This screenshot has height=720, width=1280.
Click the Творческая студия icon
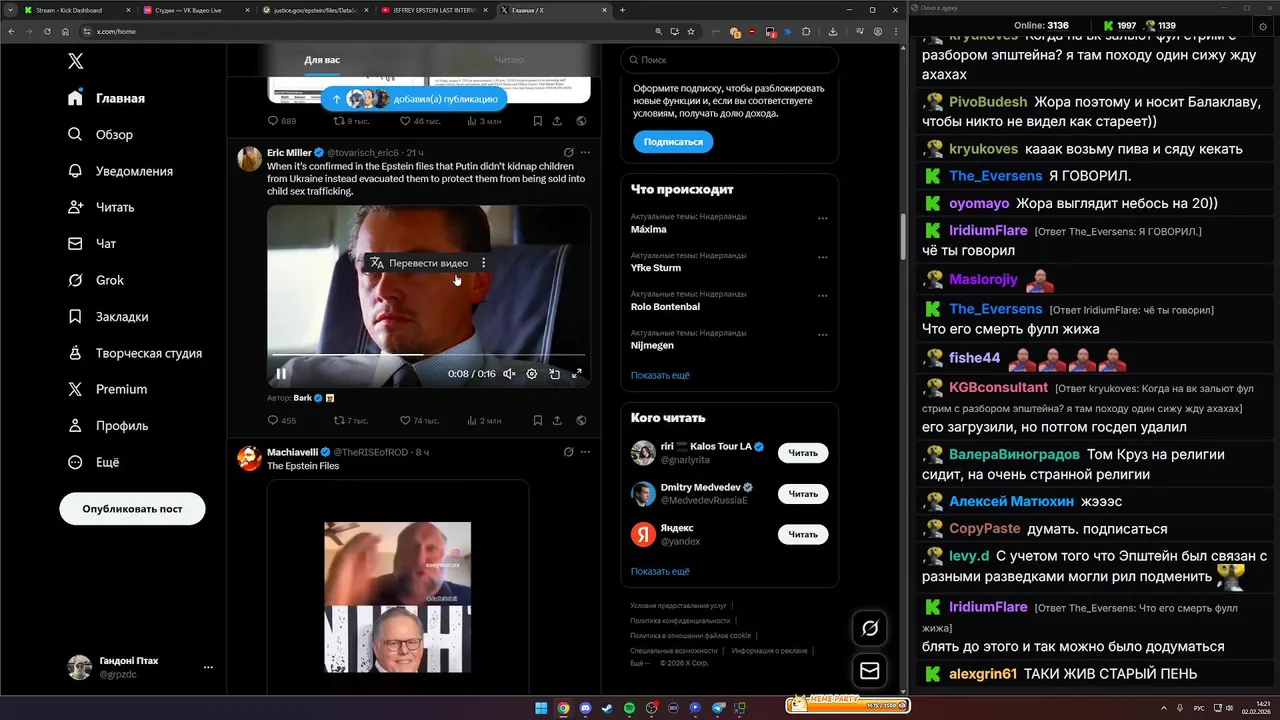point(75,353)
